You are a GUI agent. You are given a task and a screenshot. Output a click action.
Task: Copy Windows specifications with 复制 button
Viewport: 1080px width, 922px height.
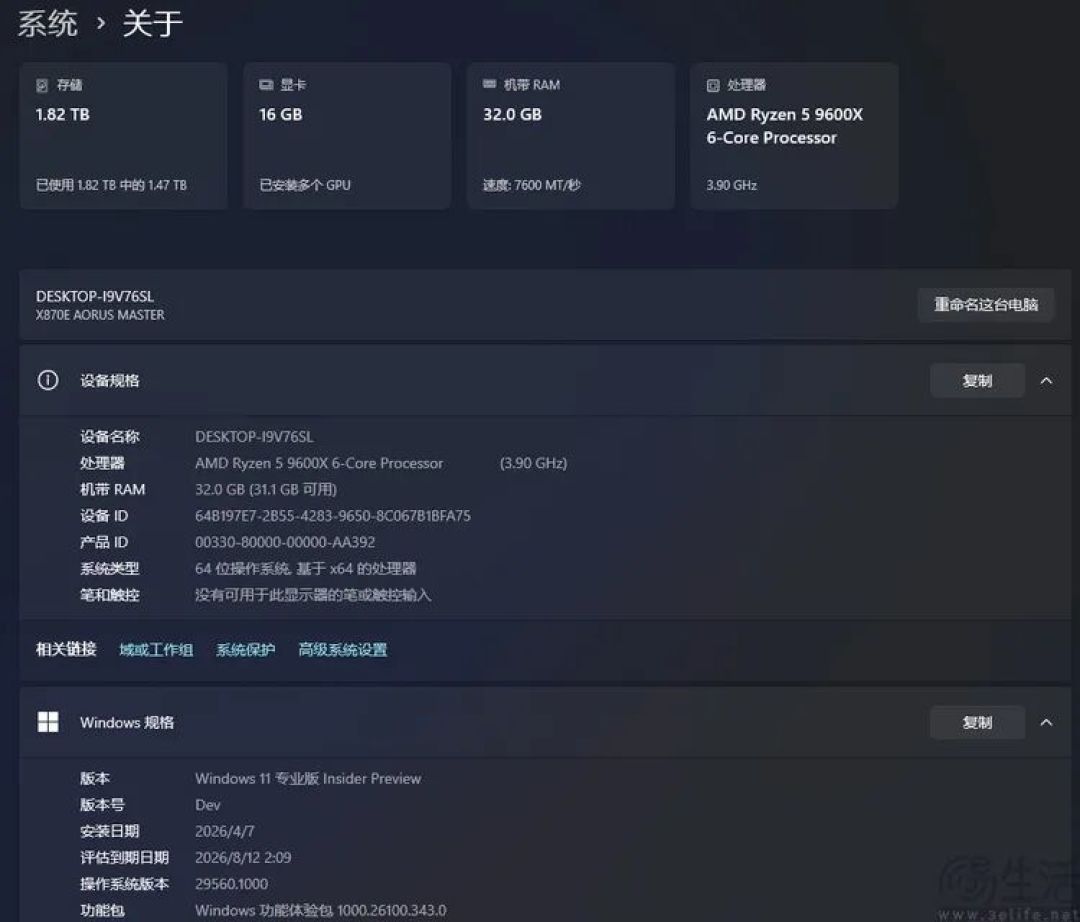977,722
